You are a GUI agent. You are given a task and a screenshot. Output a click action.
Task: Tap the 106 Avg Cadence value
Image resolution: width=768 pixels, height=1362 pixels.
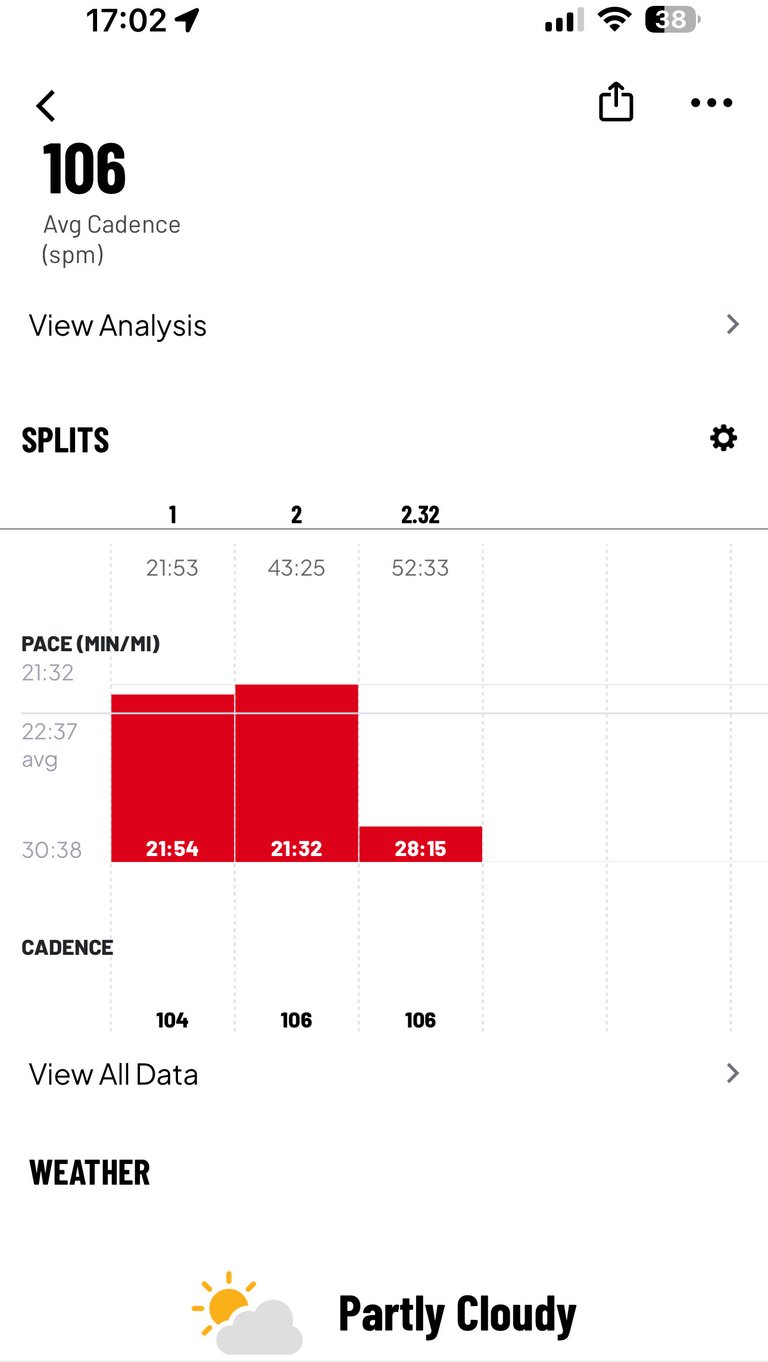pyautogui.click(x=85, y=169)
